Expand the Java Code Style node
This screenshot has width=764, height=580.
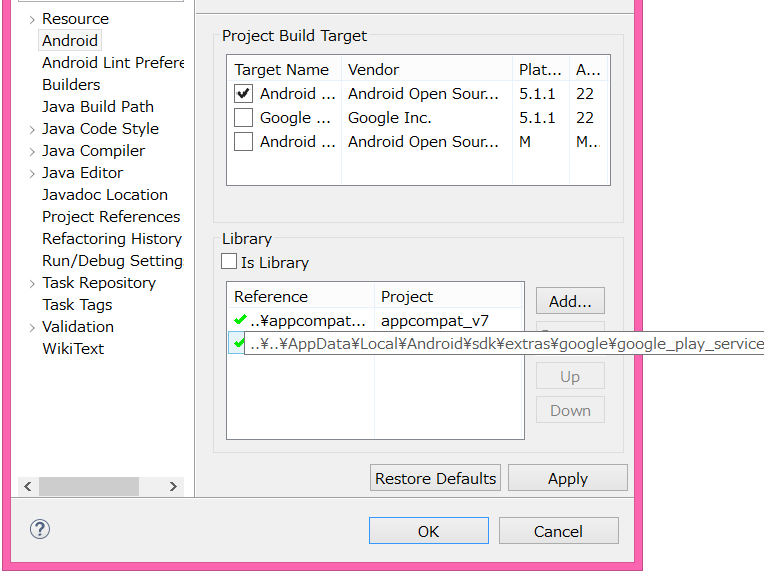coord(32,129)
